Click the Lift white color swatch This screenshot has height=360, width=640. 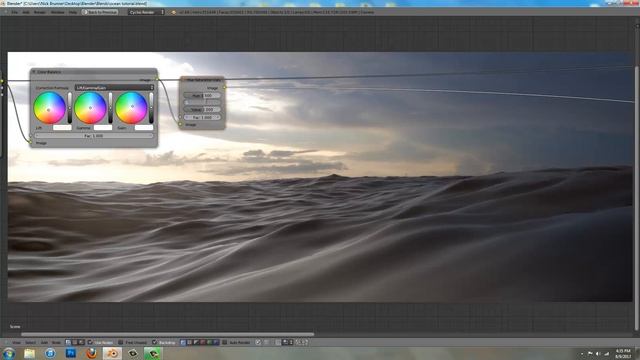(x=62, y=127)
